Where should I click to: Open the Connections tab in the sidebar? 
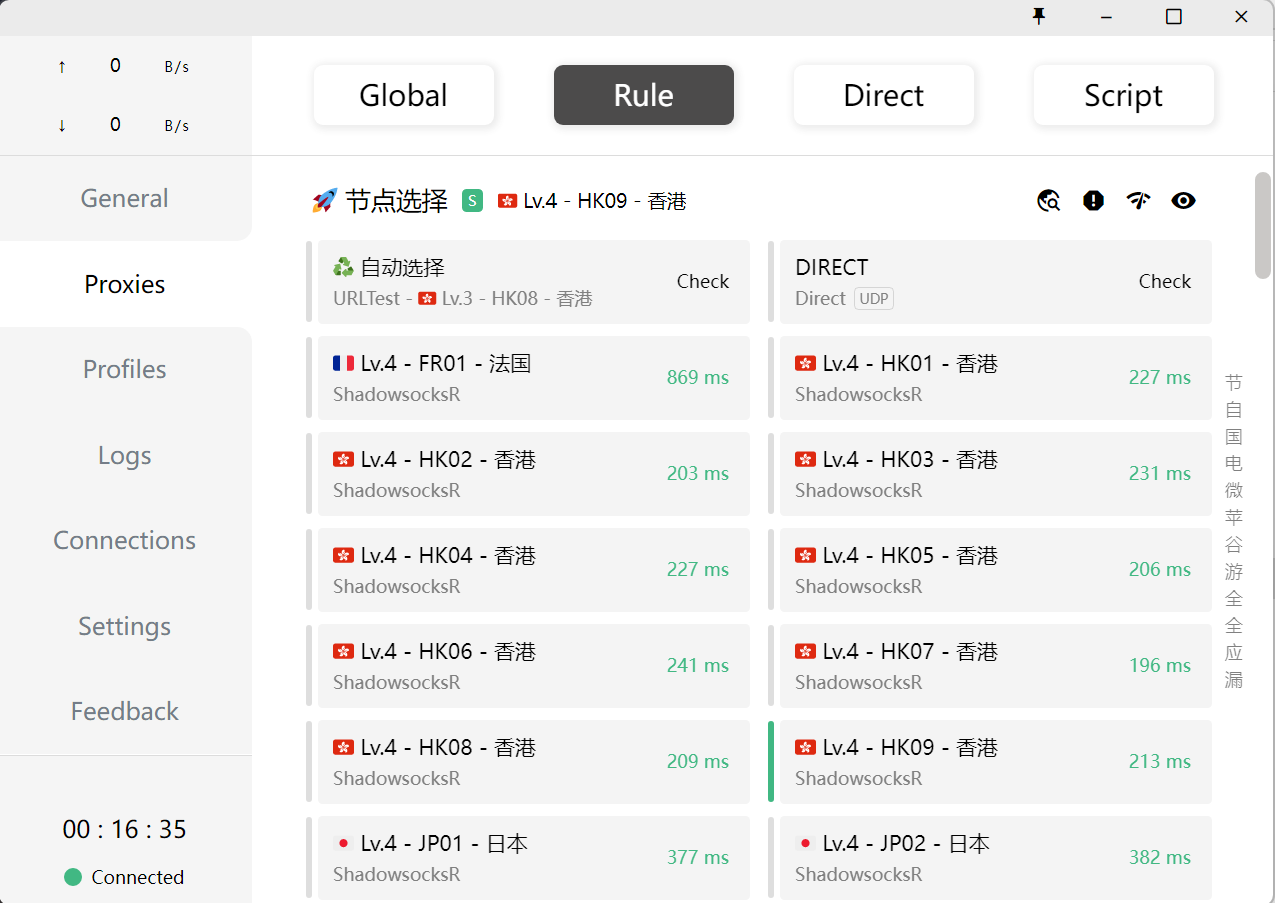(125, 540)
